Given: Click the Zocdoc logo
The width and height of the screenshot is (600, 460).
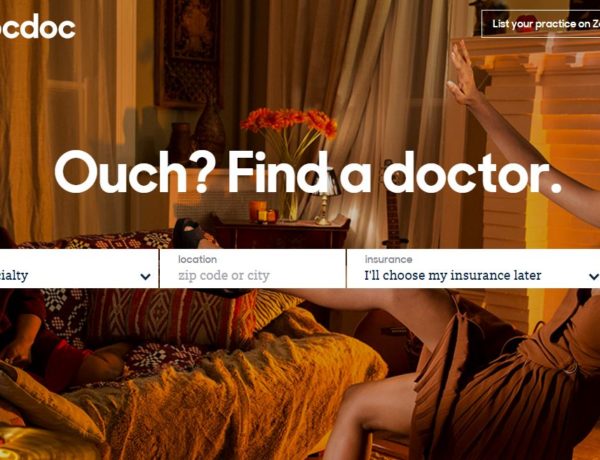Looking at the screenshot, I should [x=38, y=26].
